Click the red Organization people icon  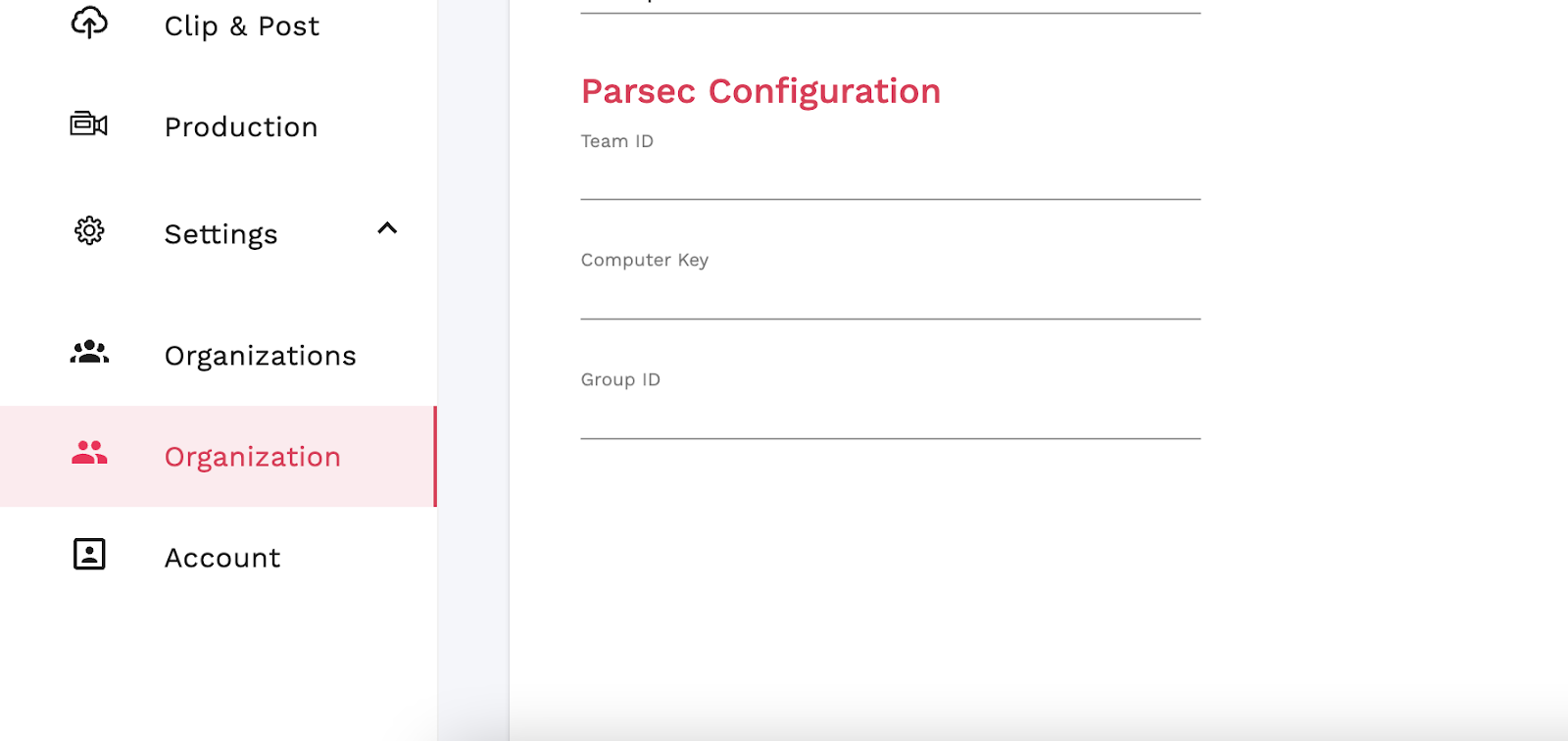click(89, 452)
